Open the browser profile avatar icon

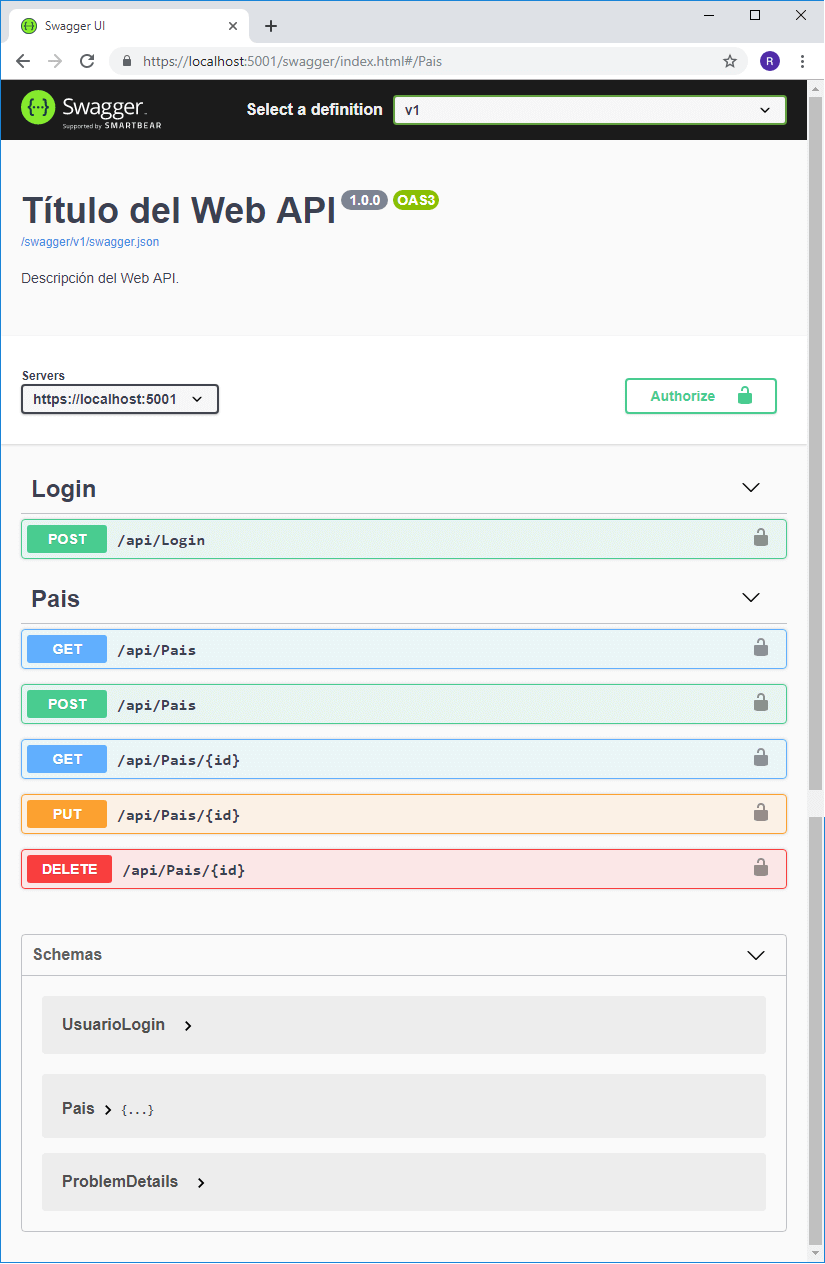pos(770,61)
